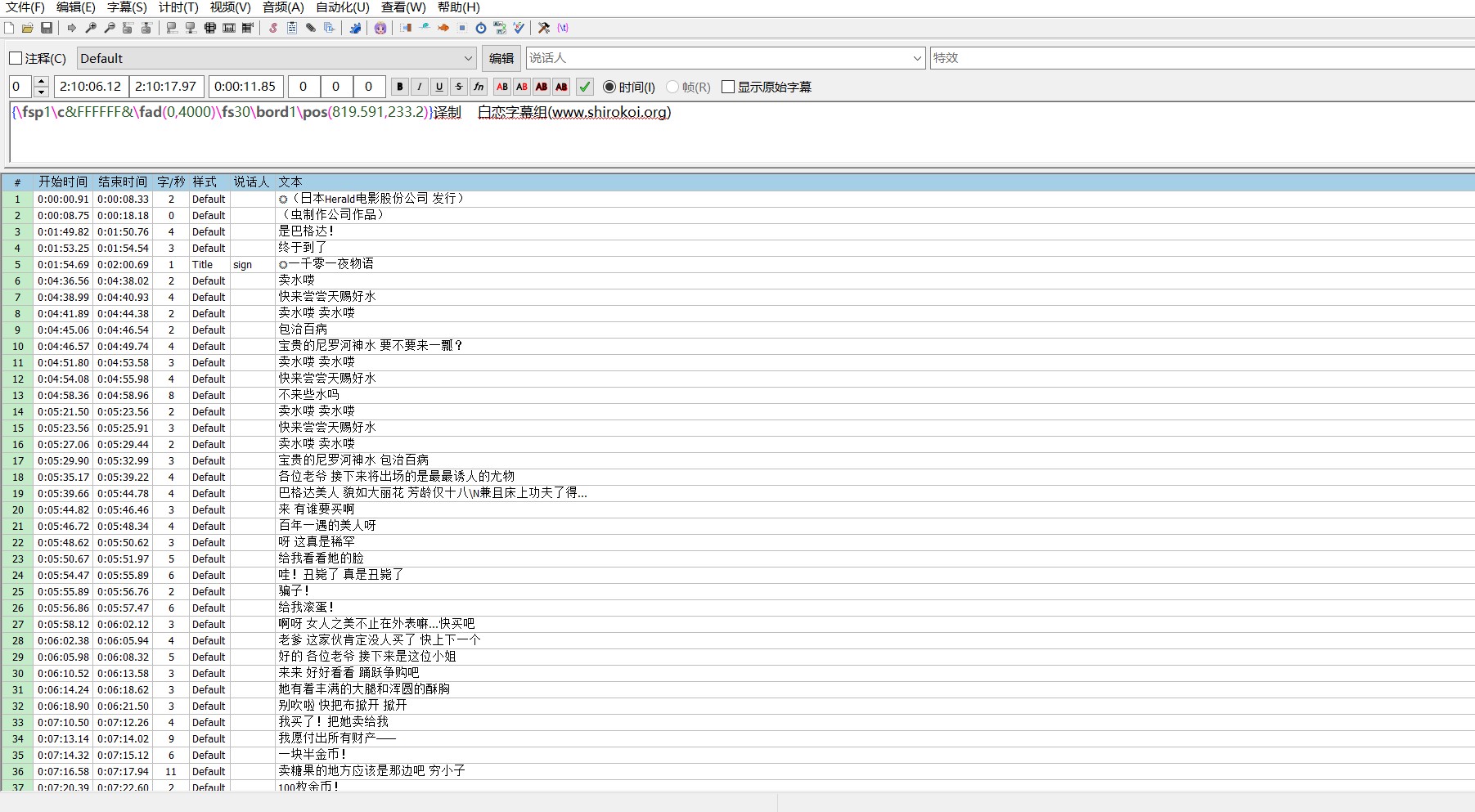
Task: Open the 查看(W) menu
Action: pyautogui.click(x=403, y=7)
